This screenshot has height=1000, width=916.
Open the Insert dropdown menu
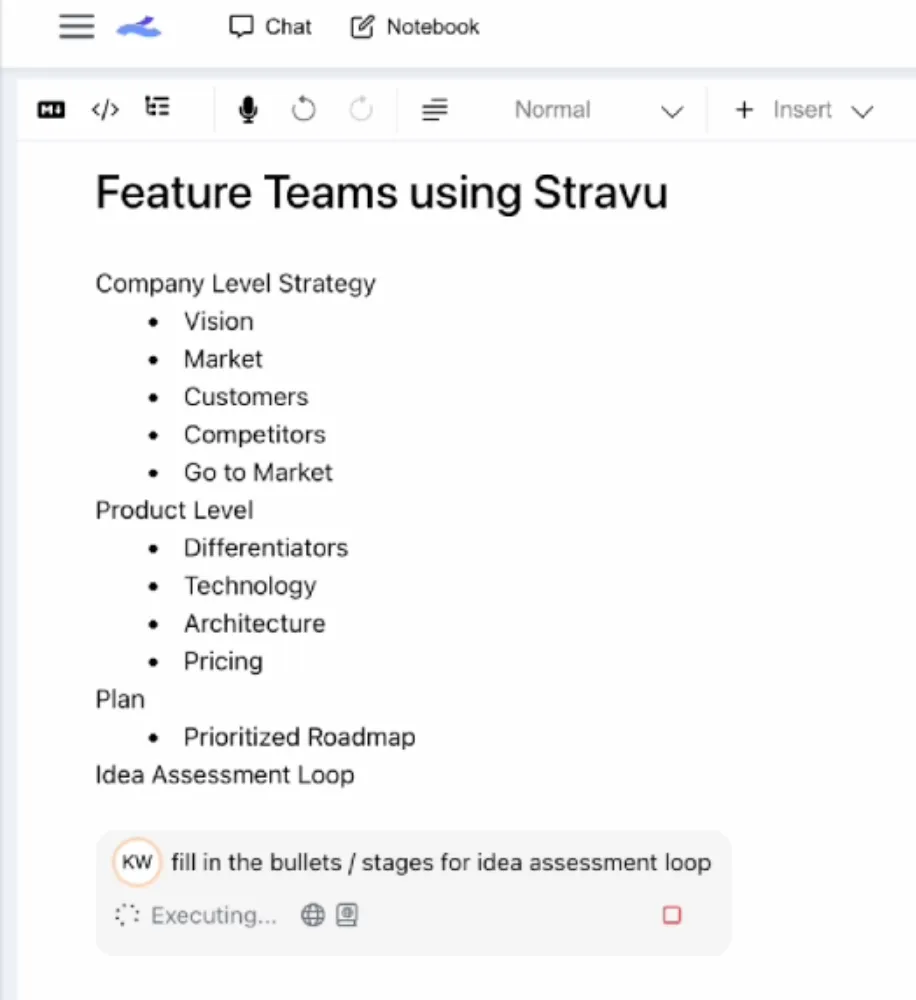click(x=804, y=110)
